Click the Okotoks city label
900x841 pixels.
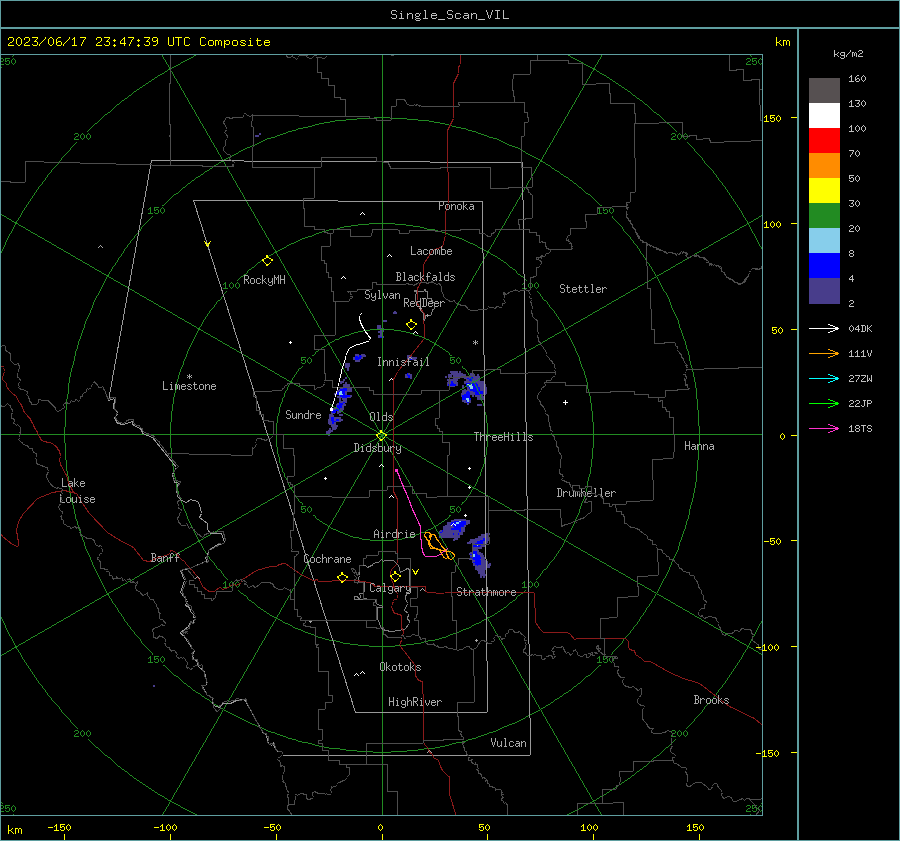[400, 667]
